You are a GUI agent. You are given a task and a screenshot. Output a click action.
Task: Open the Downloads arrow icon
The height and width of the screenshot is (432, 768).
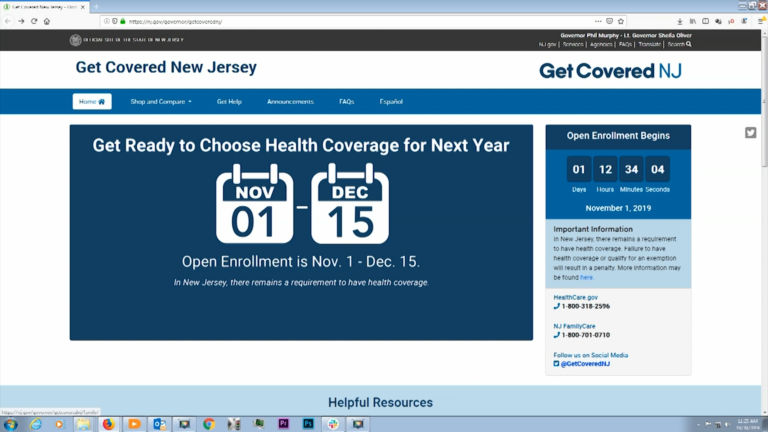pos(680,22)
